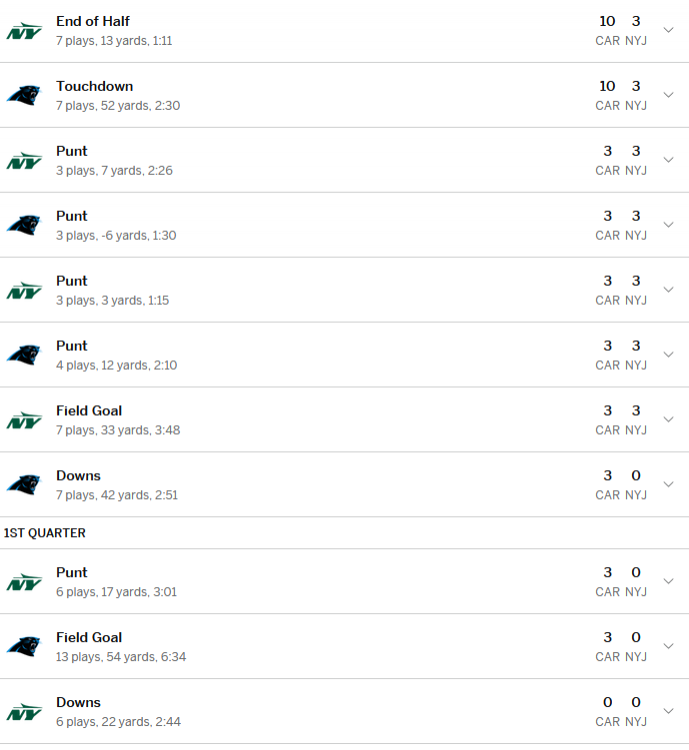Click the 1ST QUARTER section header
This screenshot has height=750, width=689.
coord(45,533)
